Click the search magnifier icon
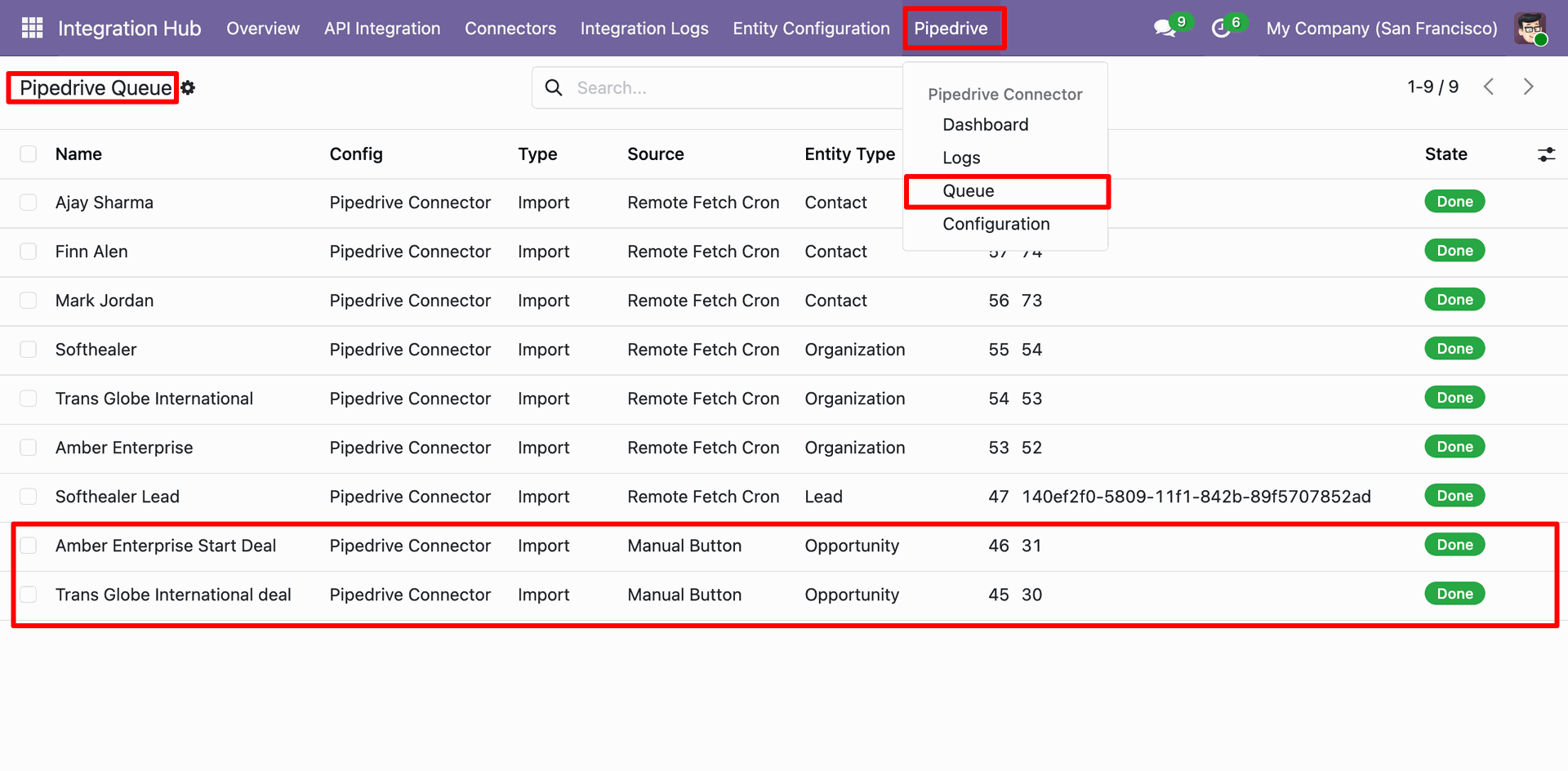1568x771 pixels. point(554,87)
